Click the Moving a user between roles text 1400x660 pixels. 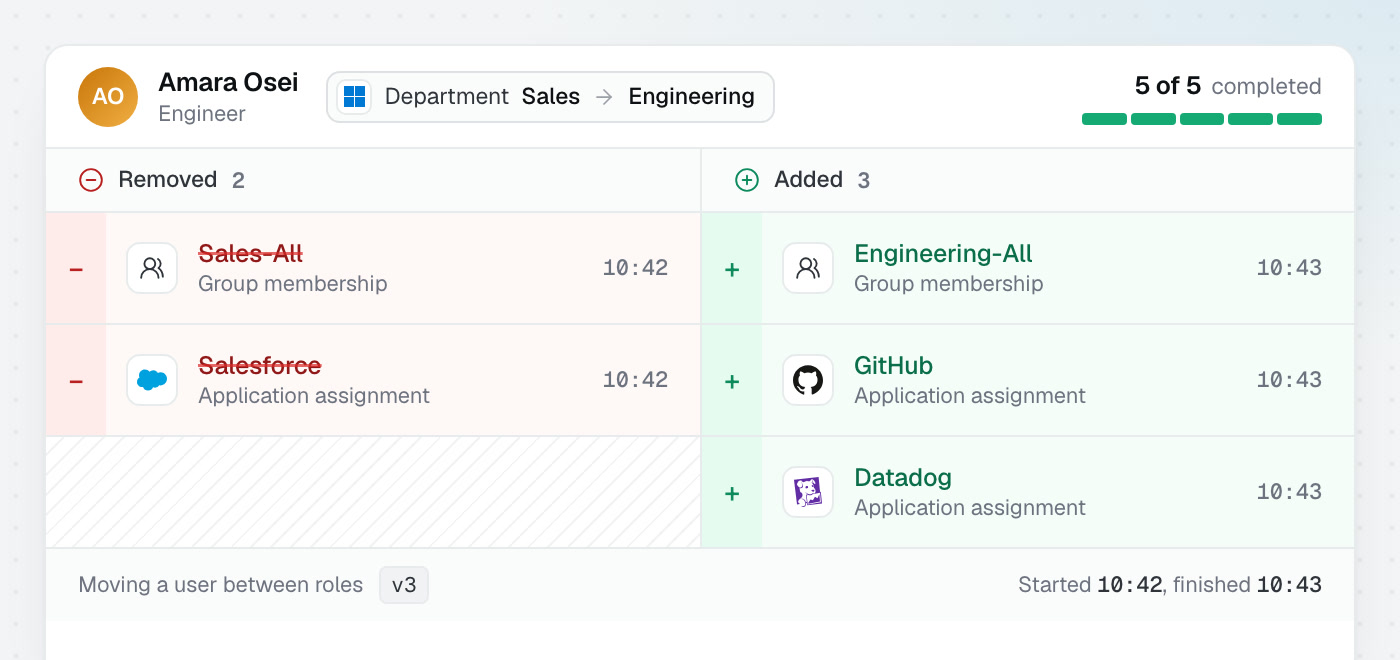point(221,585)
